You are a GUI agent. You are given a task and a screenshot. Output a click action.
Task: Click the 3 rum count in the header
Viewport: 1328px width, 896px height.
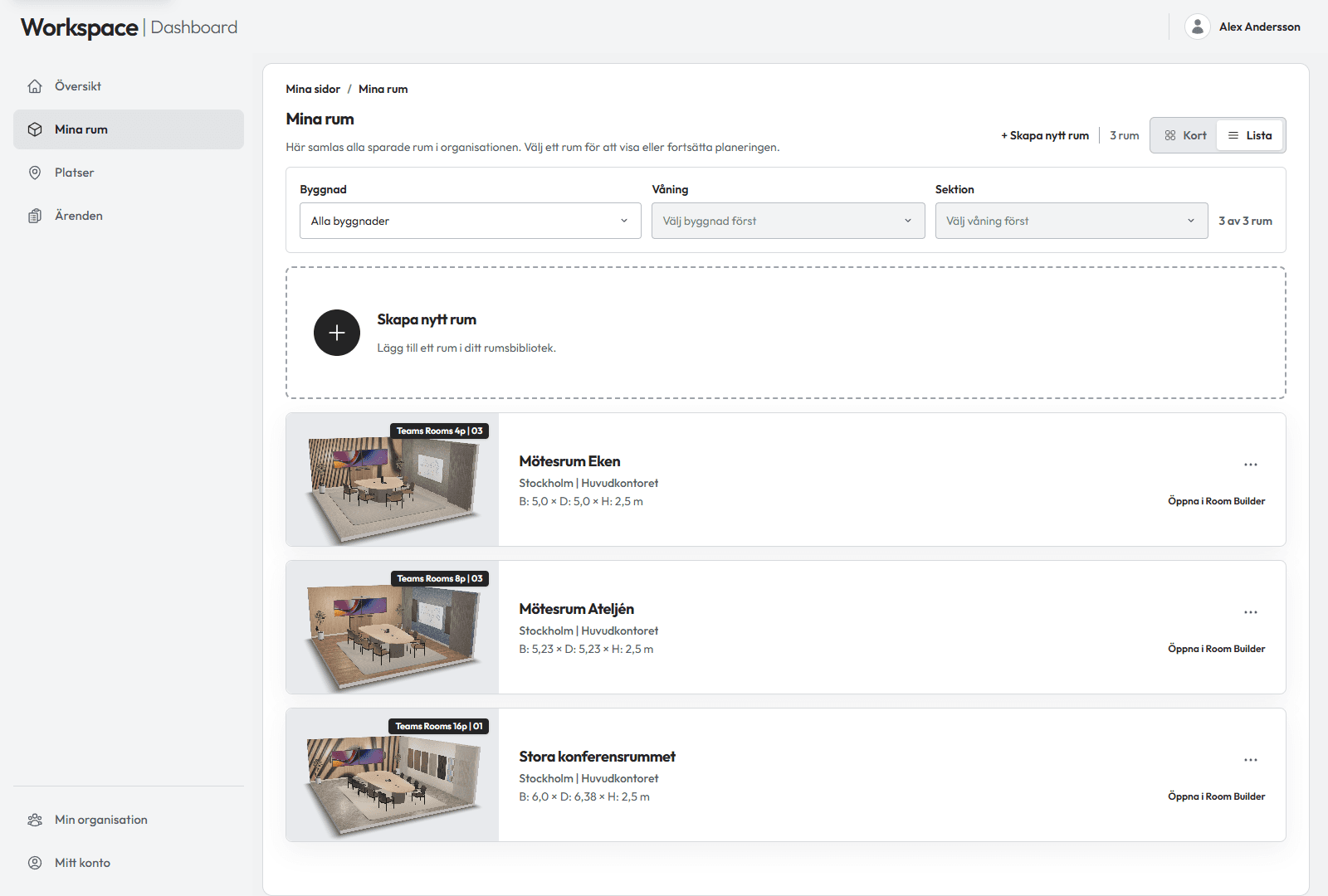point(1124,135)
